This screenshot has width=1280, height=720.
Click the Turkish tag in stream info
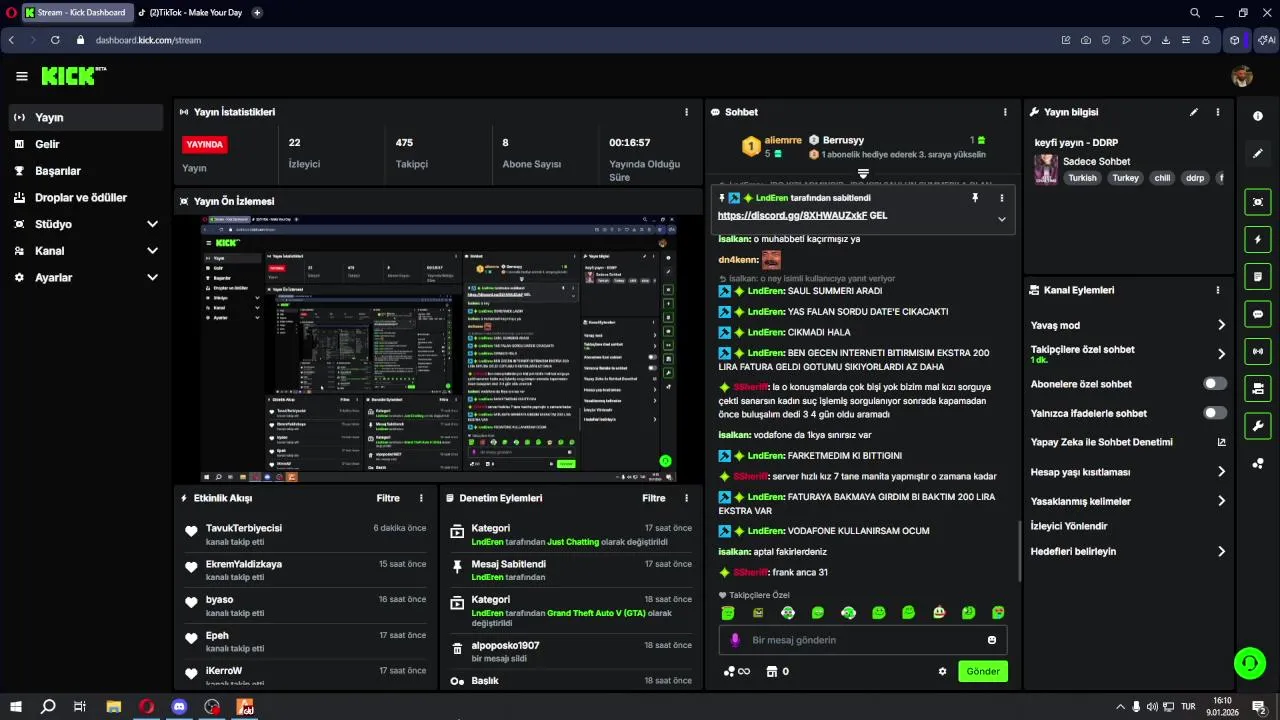pos(1082,178)
